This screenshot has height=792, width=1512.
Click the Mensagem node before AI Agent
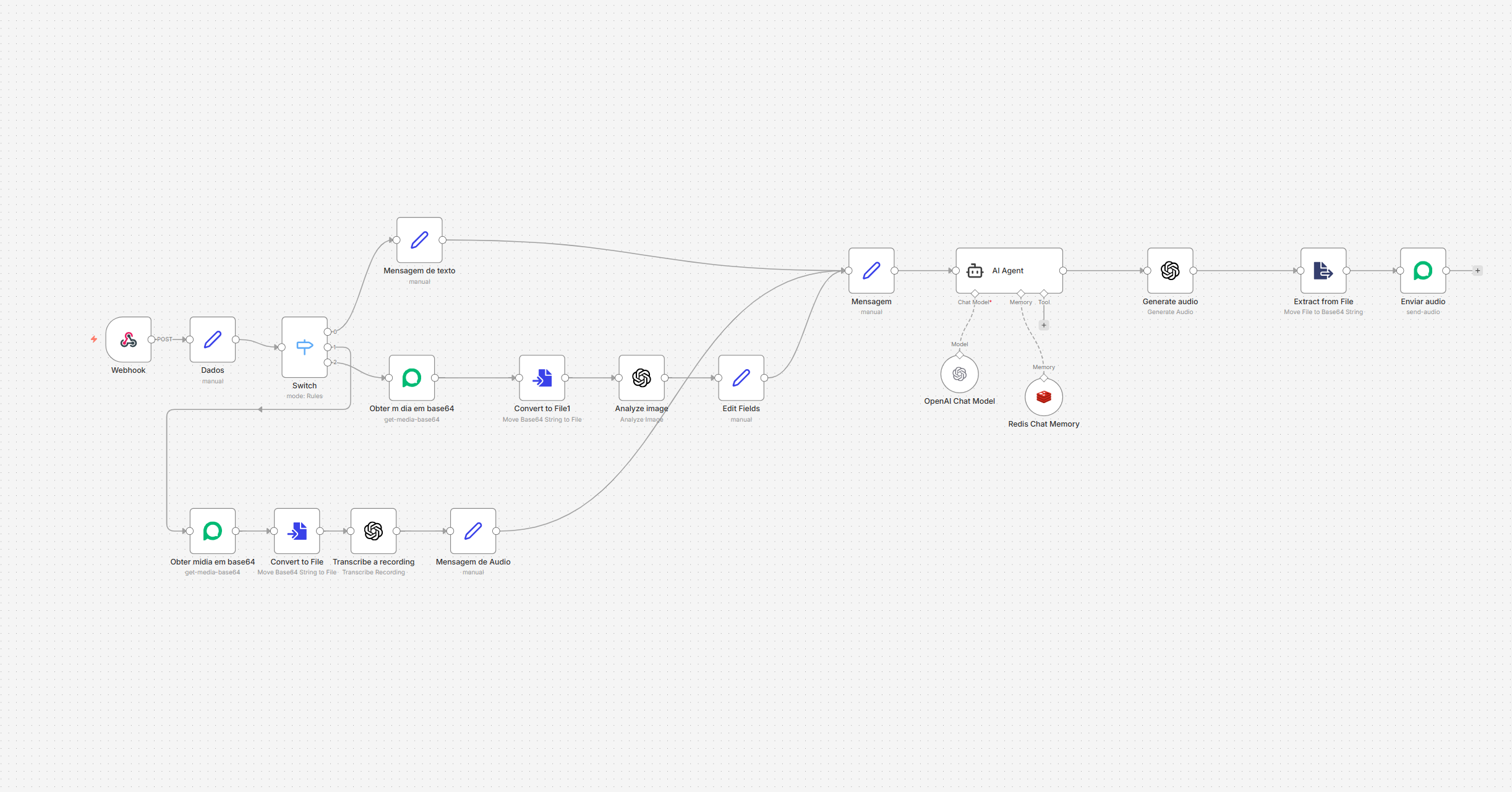pos(871,271)
